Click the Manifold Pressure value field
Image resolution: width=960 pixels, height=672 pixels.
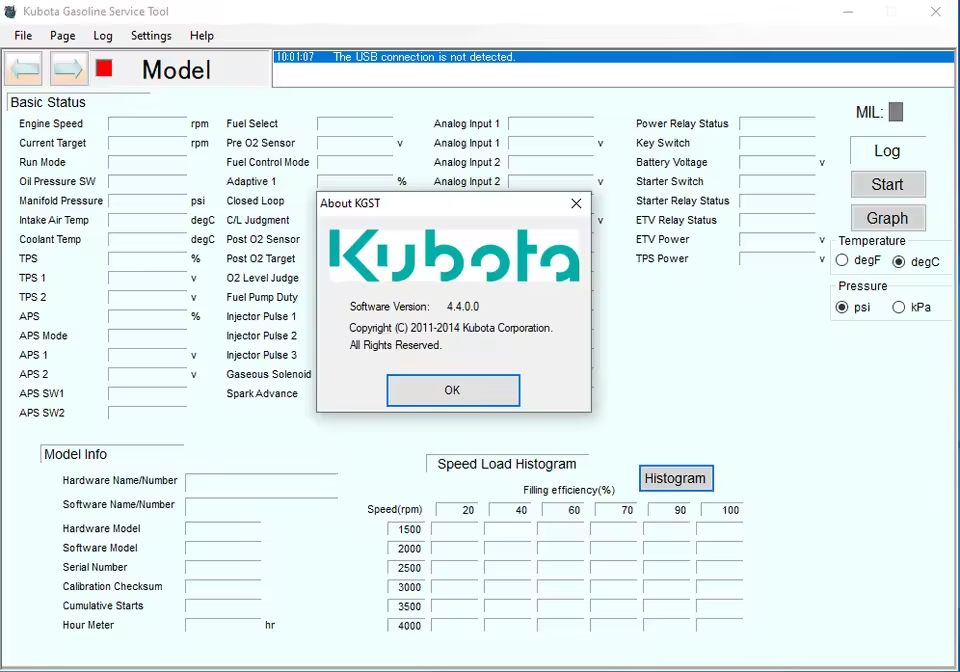148,201
